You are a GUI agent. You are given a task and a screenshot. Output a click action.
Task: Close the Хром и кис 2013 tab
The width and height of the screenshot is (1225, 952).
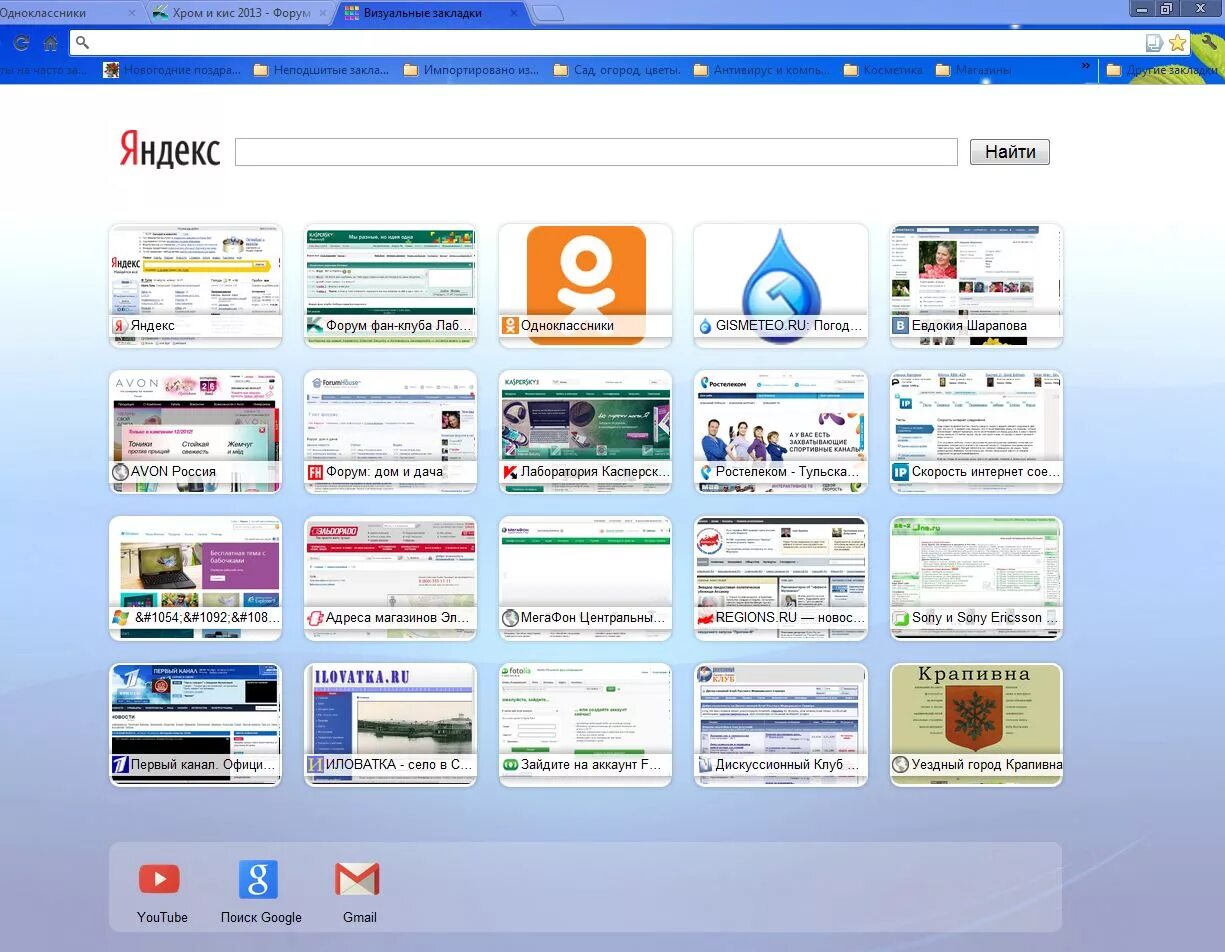321,13
